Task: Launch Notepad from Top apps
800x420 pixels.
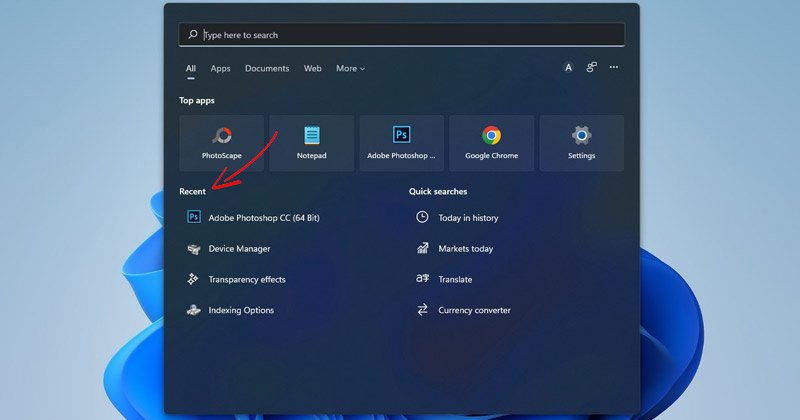Action: 312,143
